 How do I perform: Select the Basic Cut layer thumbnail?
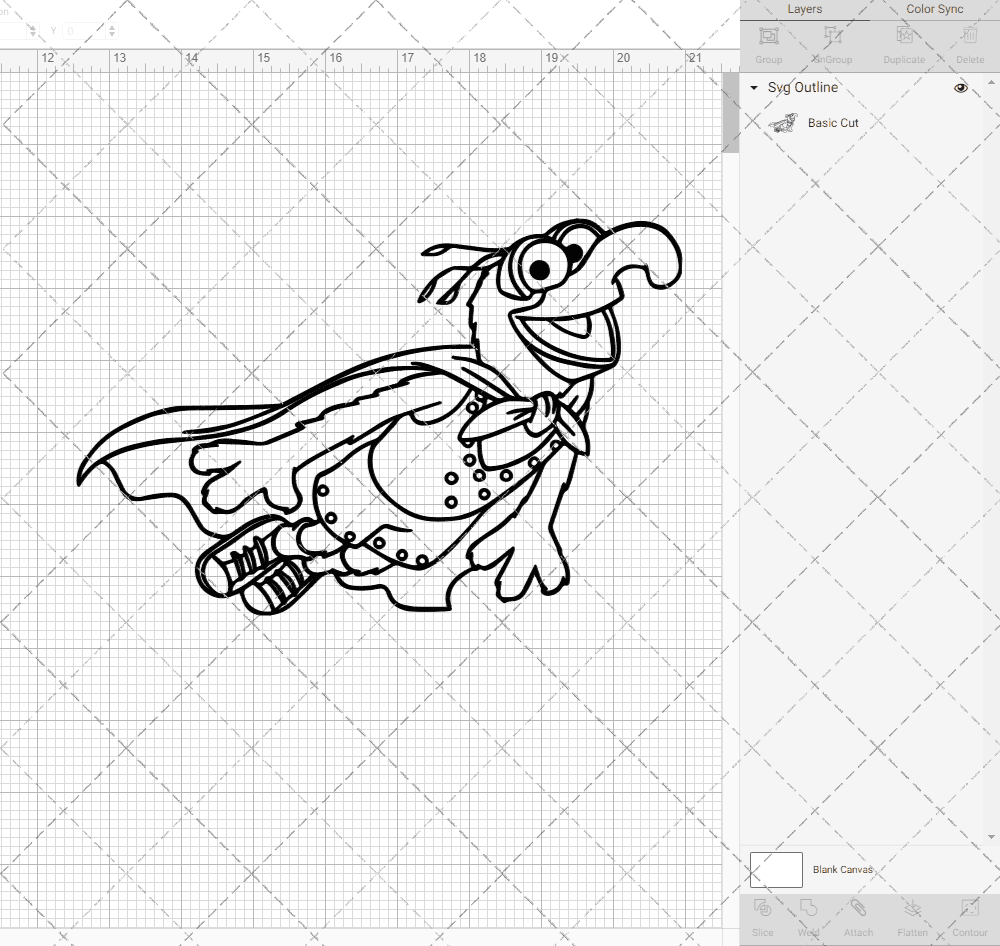coord(783,123)
